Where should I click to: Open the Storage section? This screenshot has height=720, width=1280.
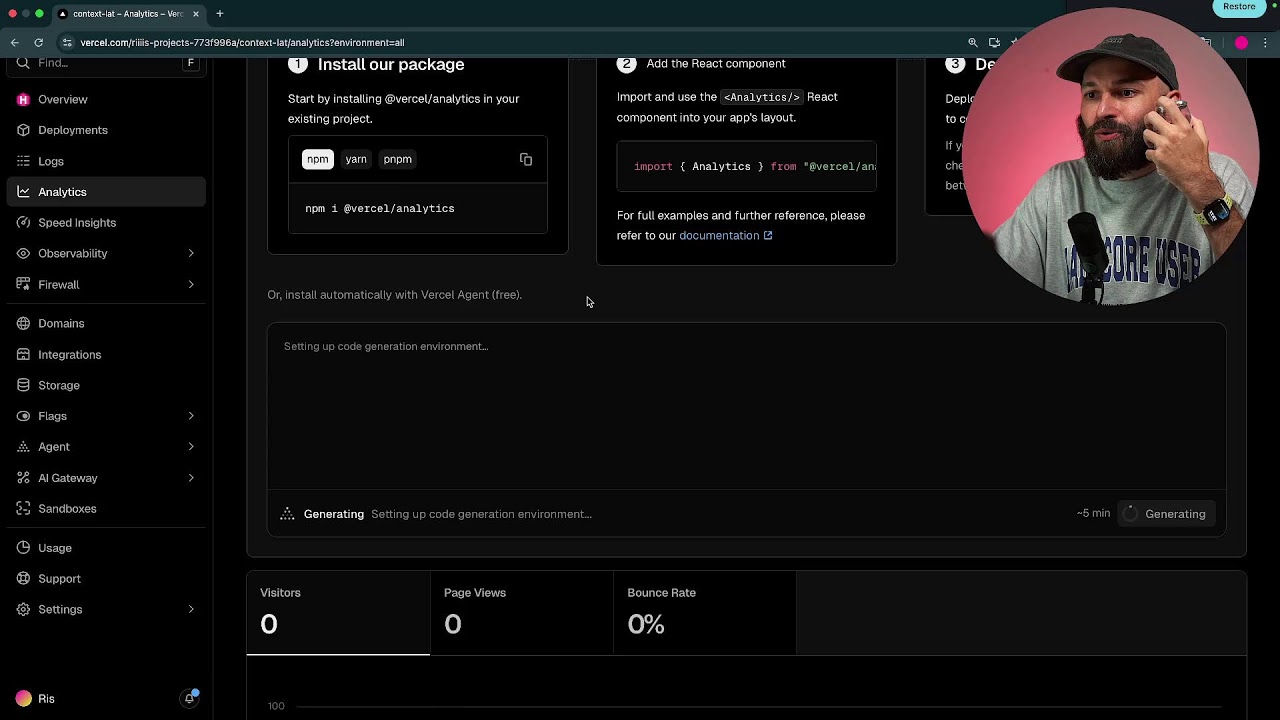pyautogui.click(x=106, y=385)
